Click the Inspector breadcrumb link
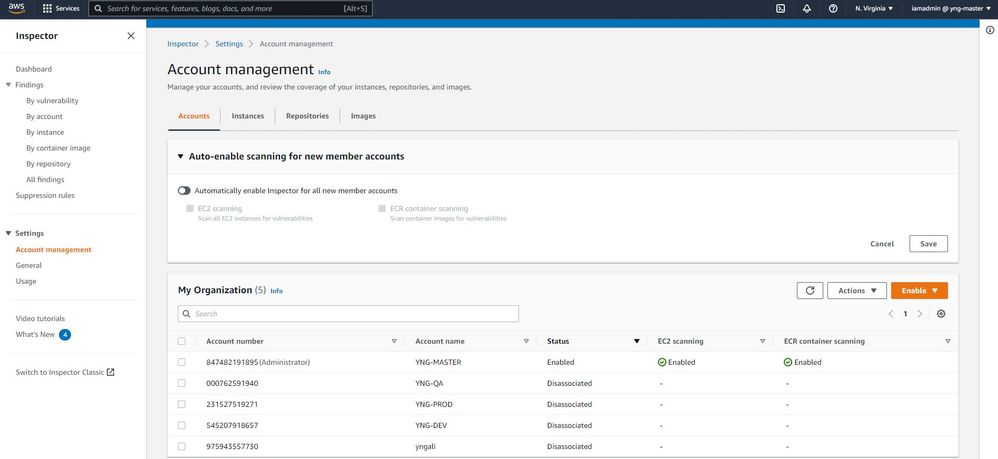This screenshot has height=459, width=998. (x=183, y=44)
